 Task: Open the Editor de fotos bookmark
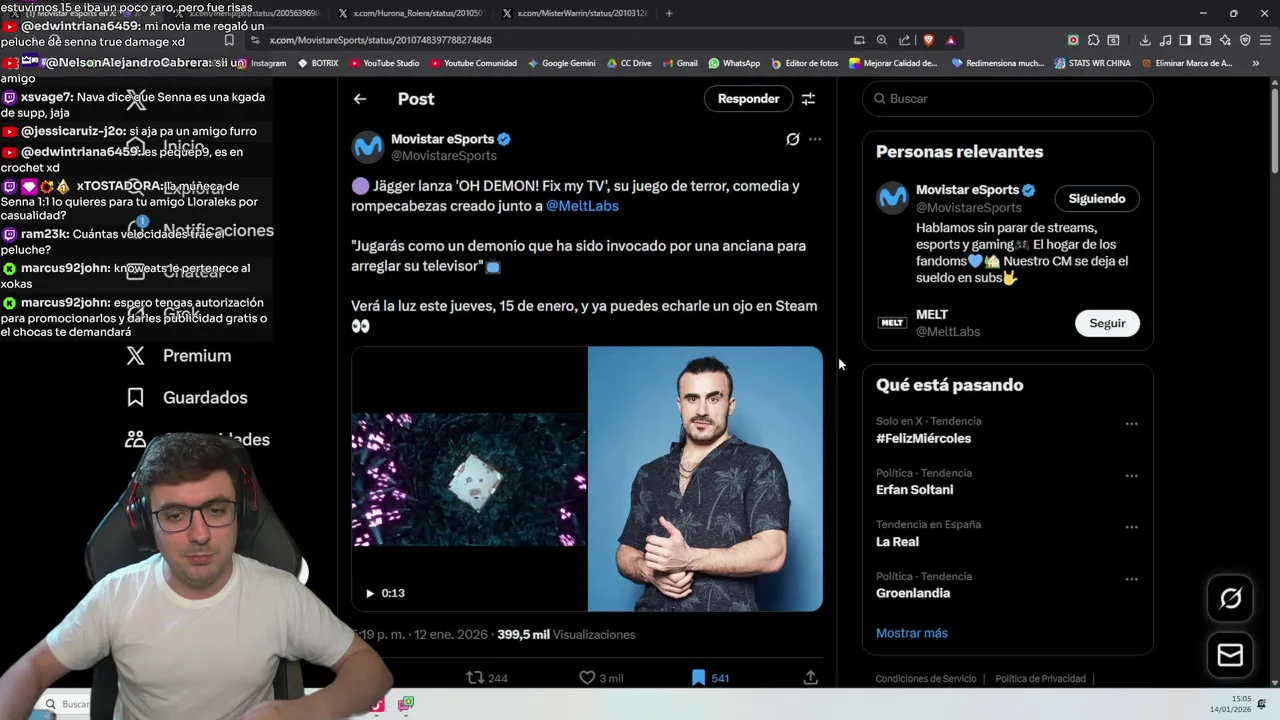pos(805,63)
